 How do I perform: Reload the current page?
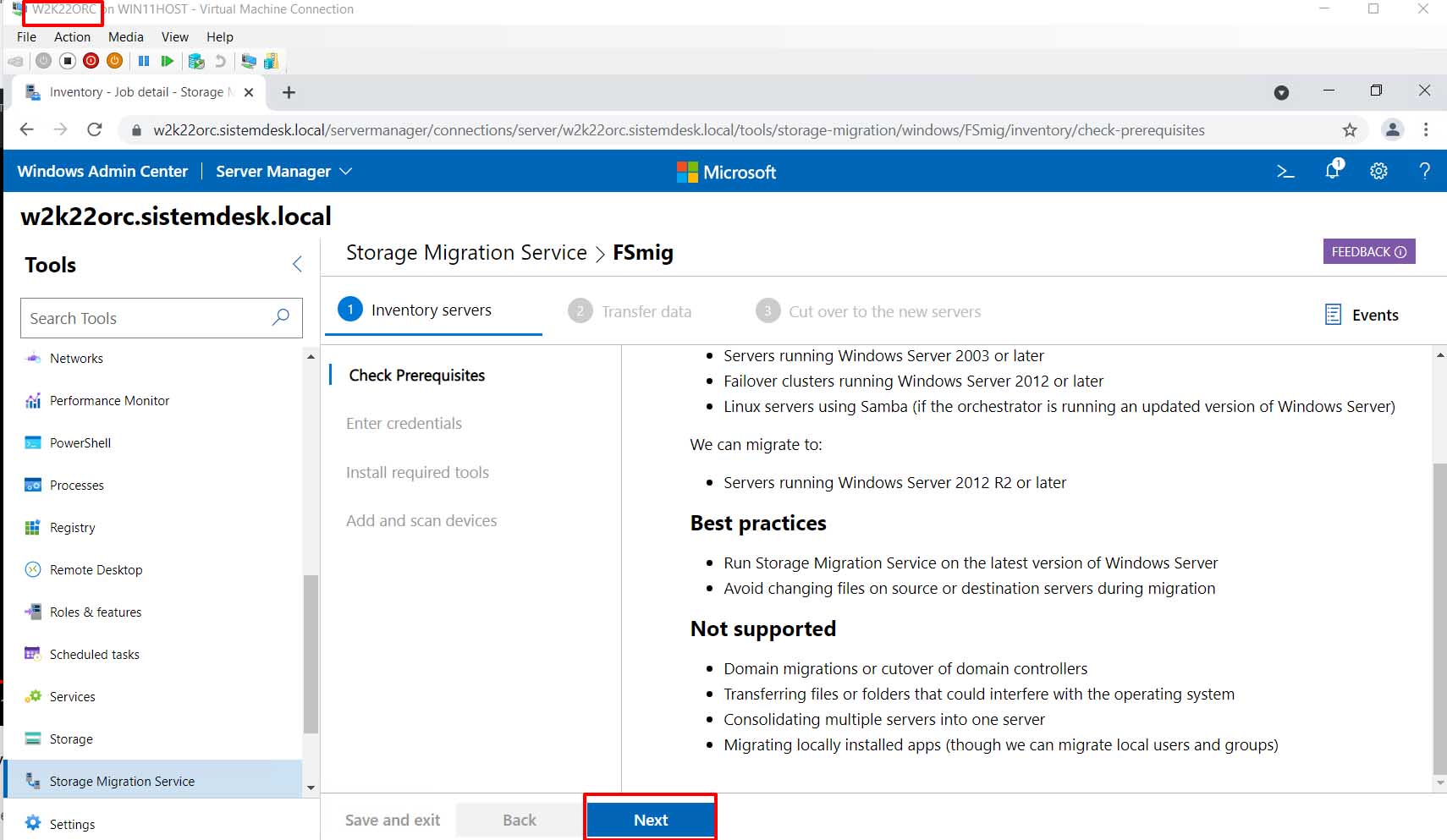(x=94, y=129)
